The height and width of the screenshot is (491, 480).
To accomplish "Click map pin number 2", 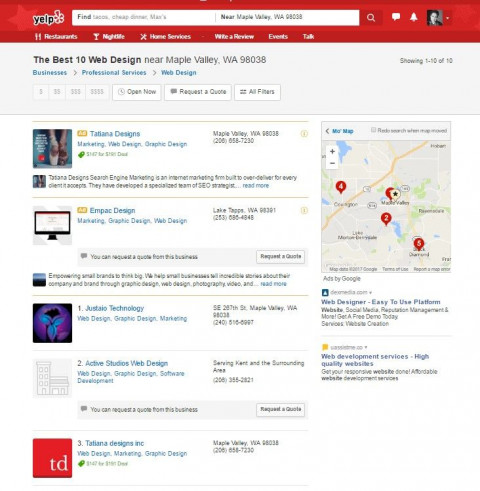I will pos(386,219).
